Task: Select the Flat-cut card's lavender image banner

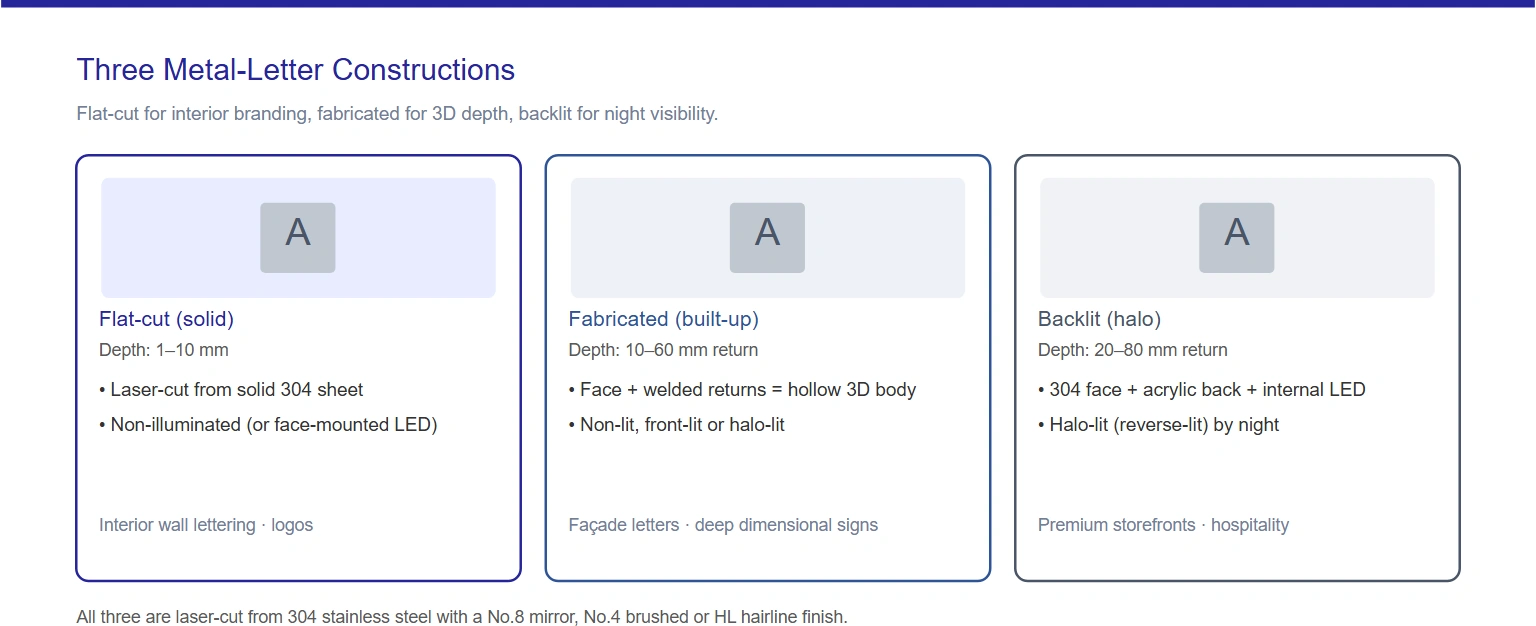Action: pos(298,238)
